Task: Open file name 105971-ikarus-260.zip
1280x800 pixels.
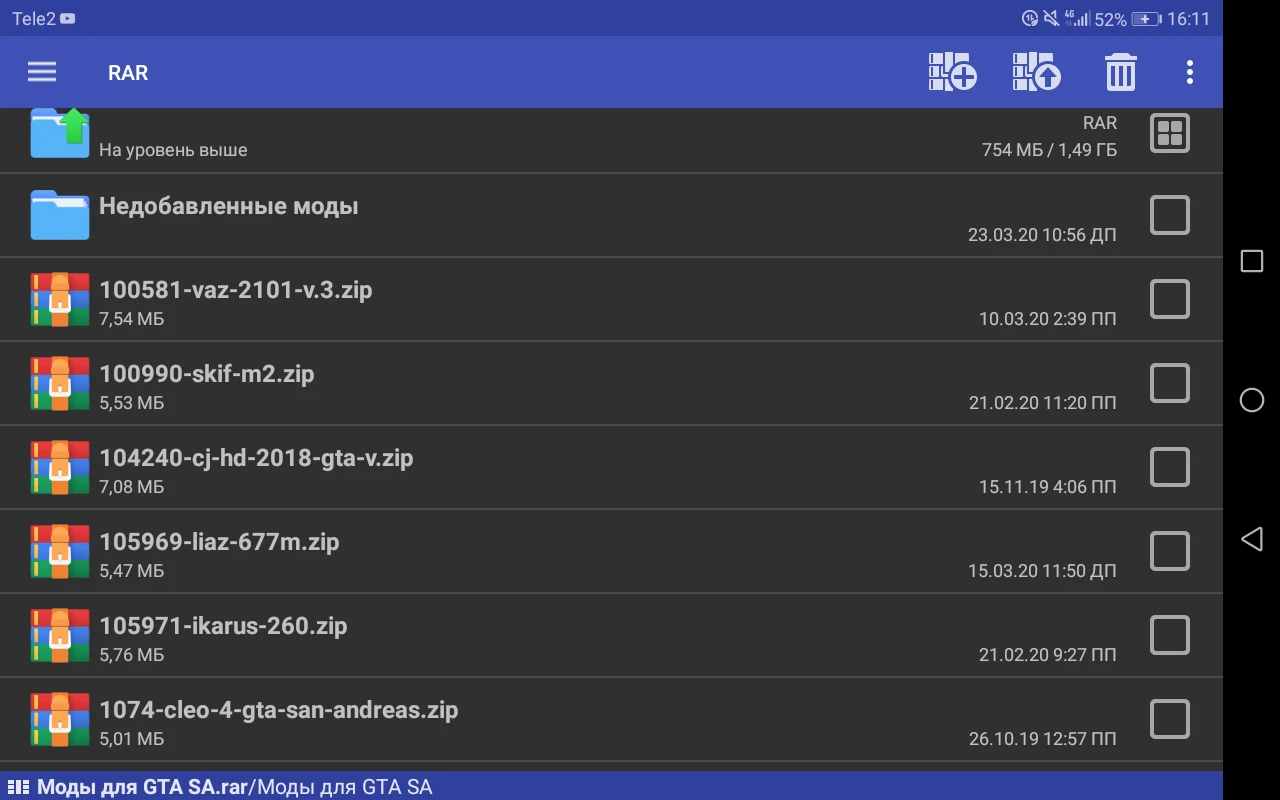Action: [223, 626]
